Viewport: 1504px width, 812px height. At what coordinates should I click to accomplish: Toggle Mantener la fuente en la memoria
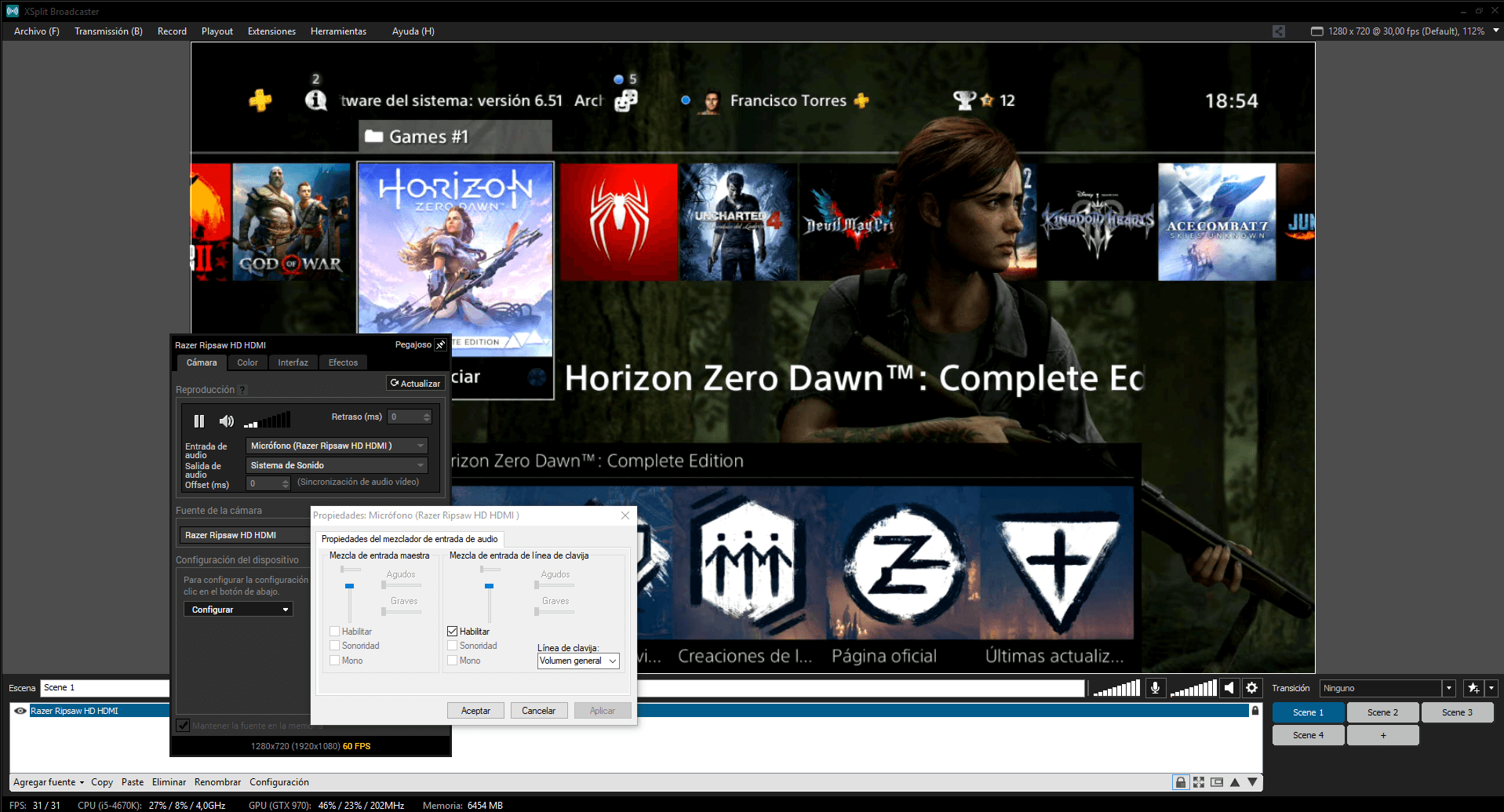pos(183,726)
